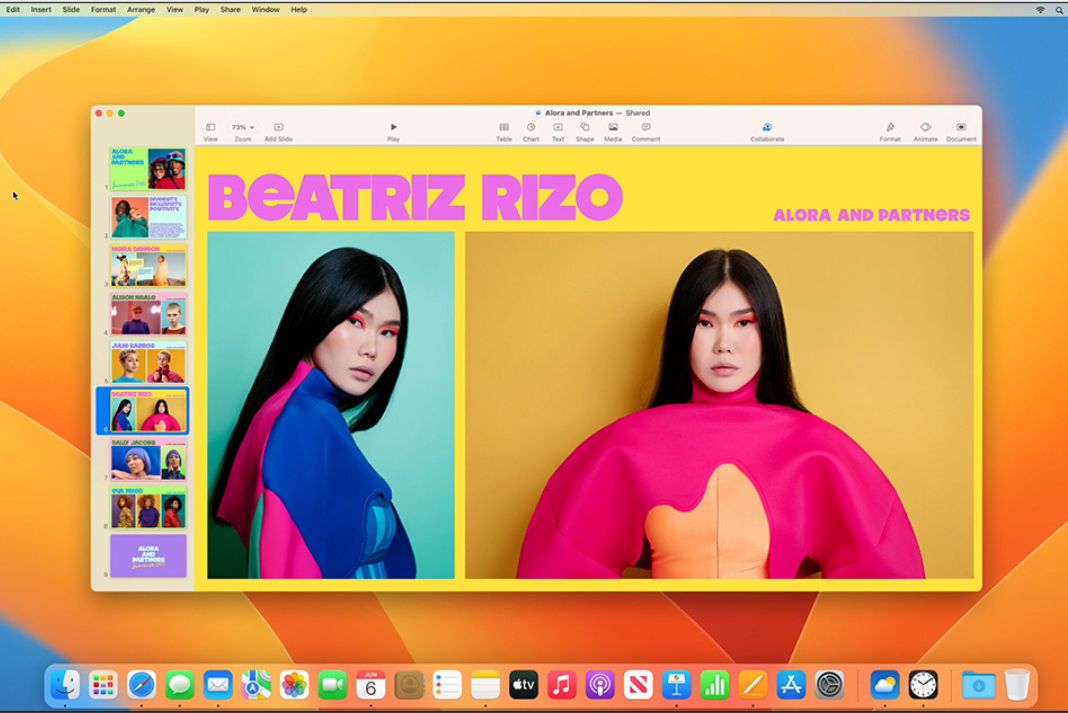Add a Comment to the slide

(x=646, y=128)
